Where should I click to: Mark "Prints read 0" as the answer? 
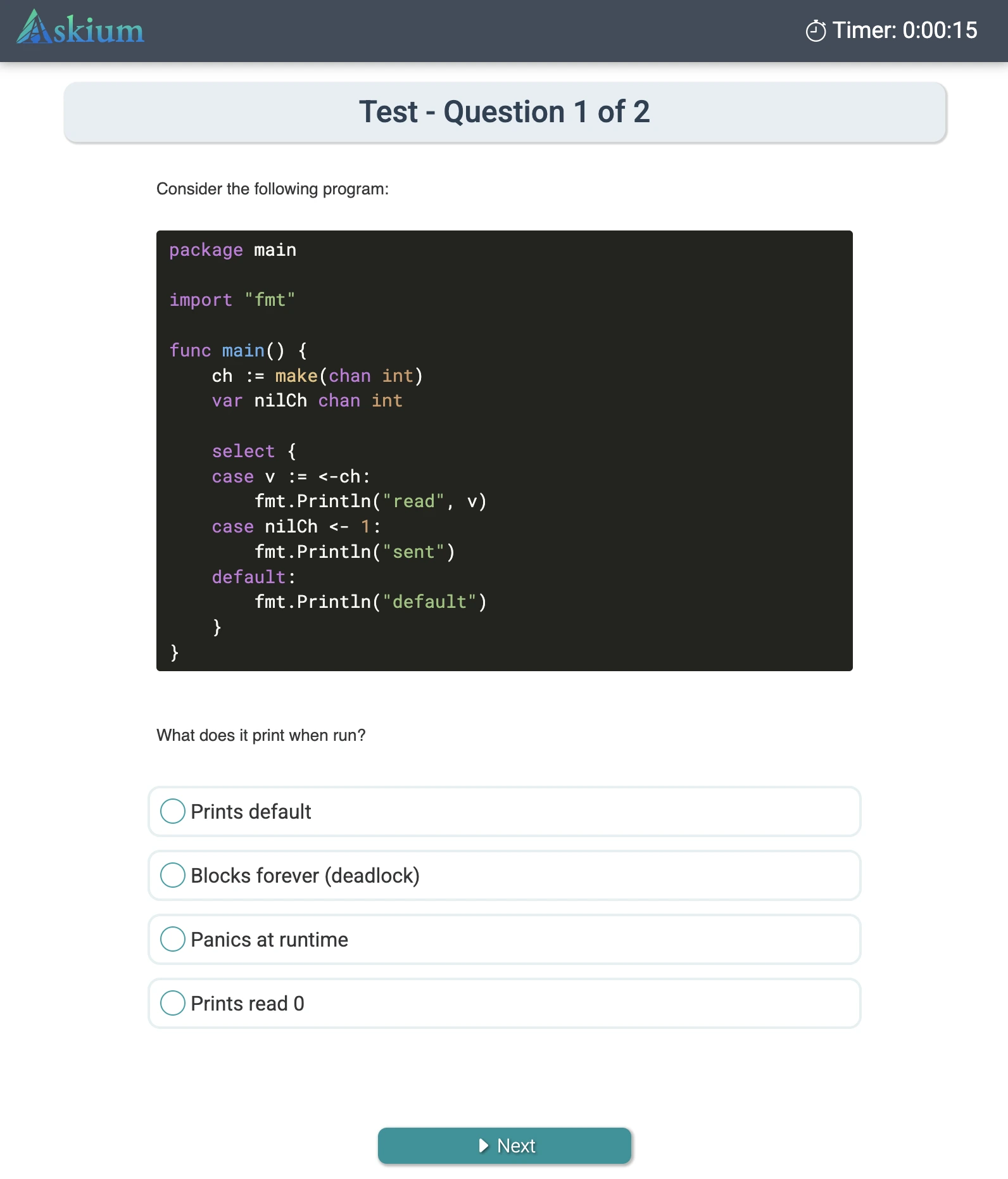coord(173,1003)
